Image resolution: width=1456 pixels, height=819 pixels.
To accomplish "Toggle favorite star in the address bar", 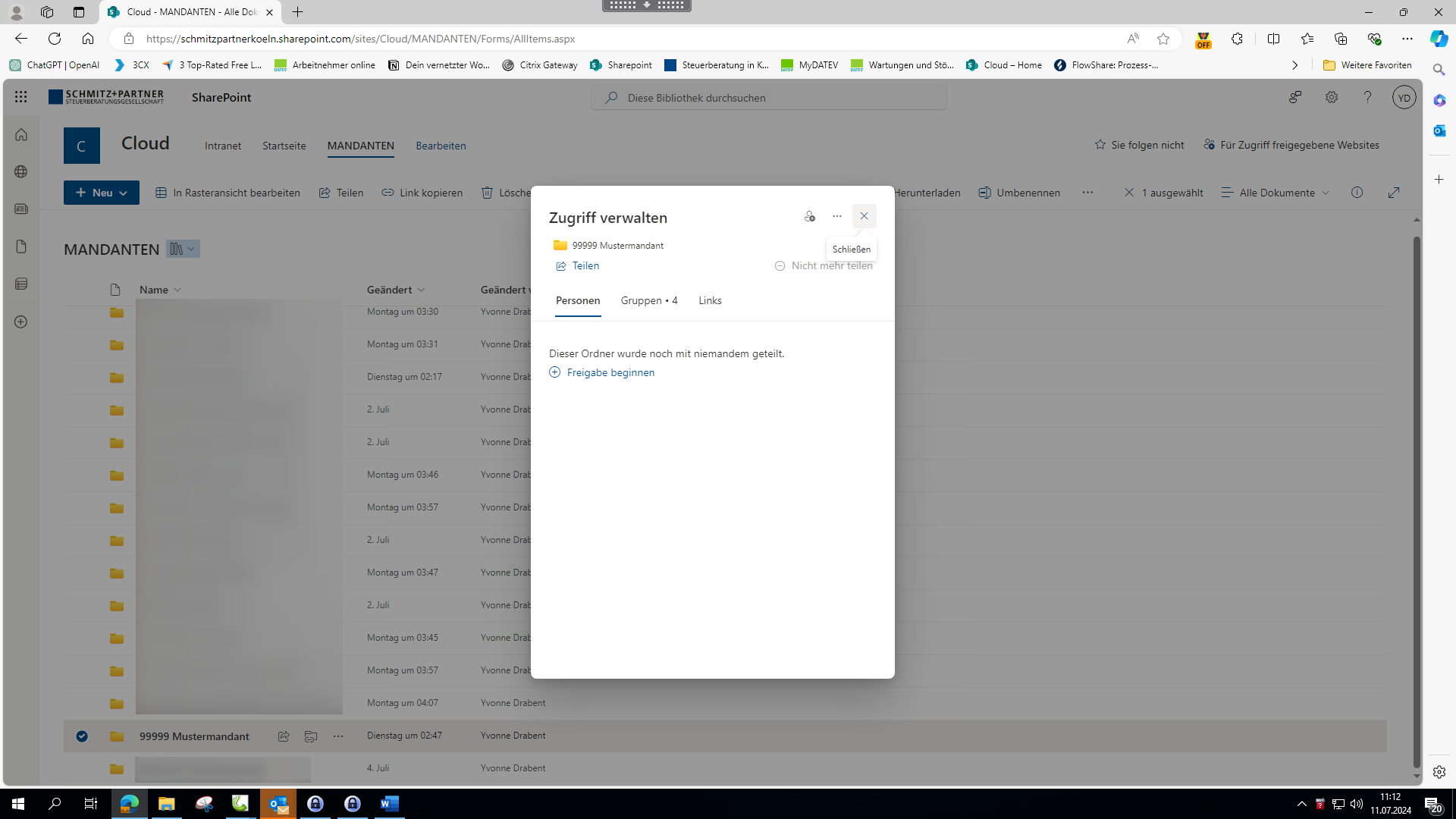I will (1163, 39).
